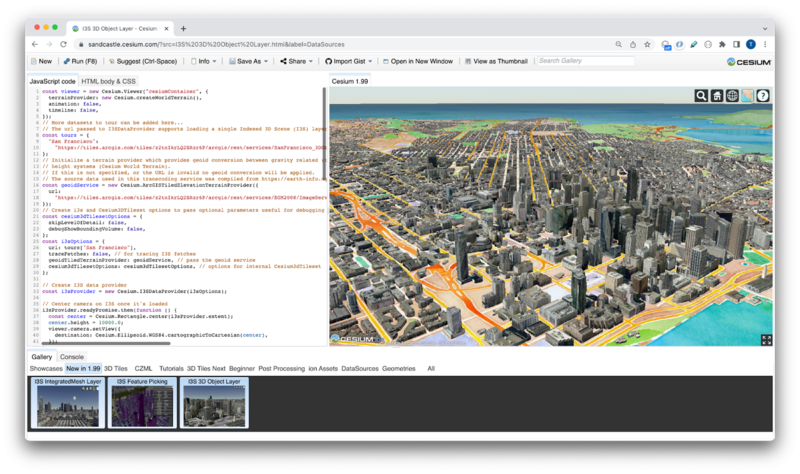Open the browser side panel icon

click(736, 44)
